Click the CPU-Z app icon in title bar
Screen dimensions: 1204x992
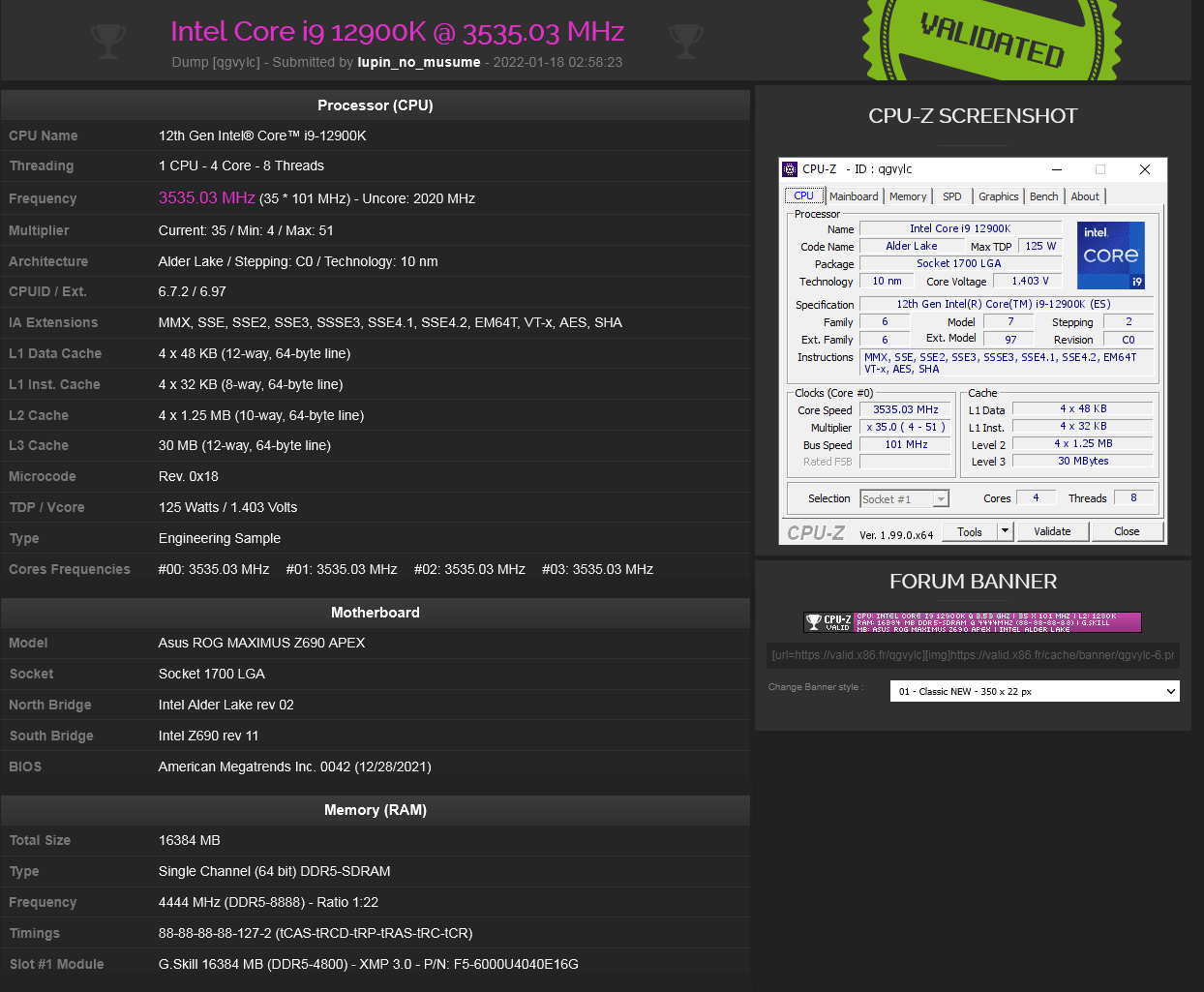[790, 169]
